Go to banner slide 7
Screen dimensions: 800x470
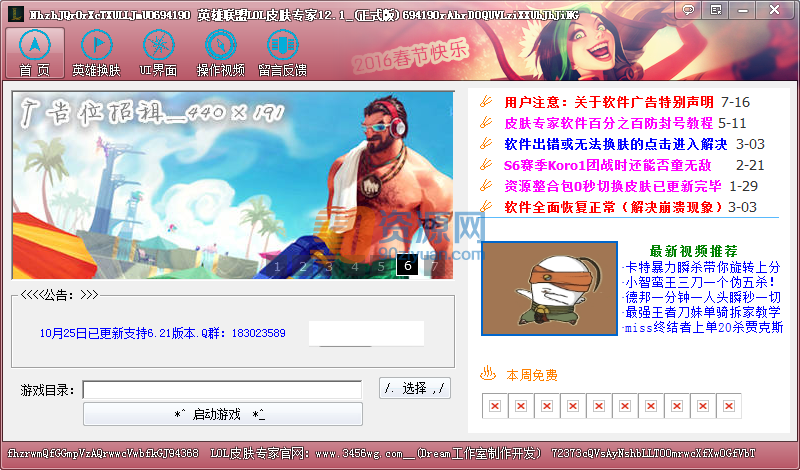pyautogui.click(x=434, y=266)
